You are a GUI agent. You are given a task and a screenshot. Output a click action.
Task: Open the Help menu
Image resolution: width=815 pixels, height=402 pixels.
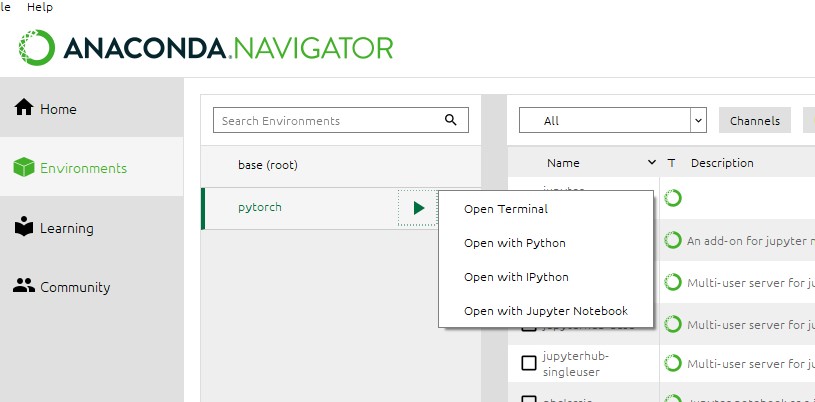pyautogui.click(x=40, y=7)
